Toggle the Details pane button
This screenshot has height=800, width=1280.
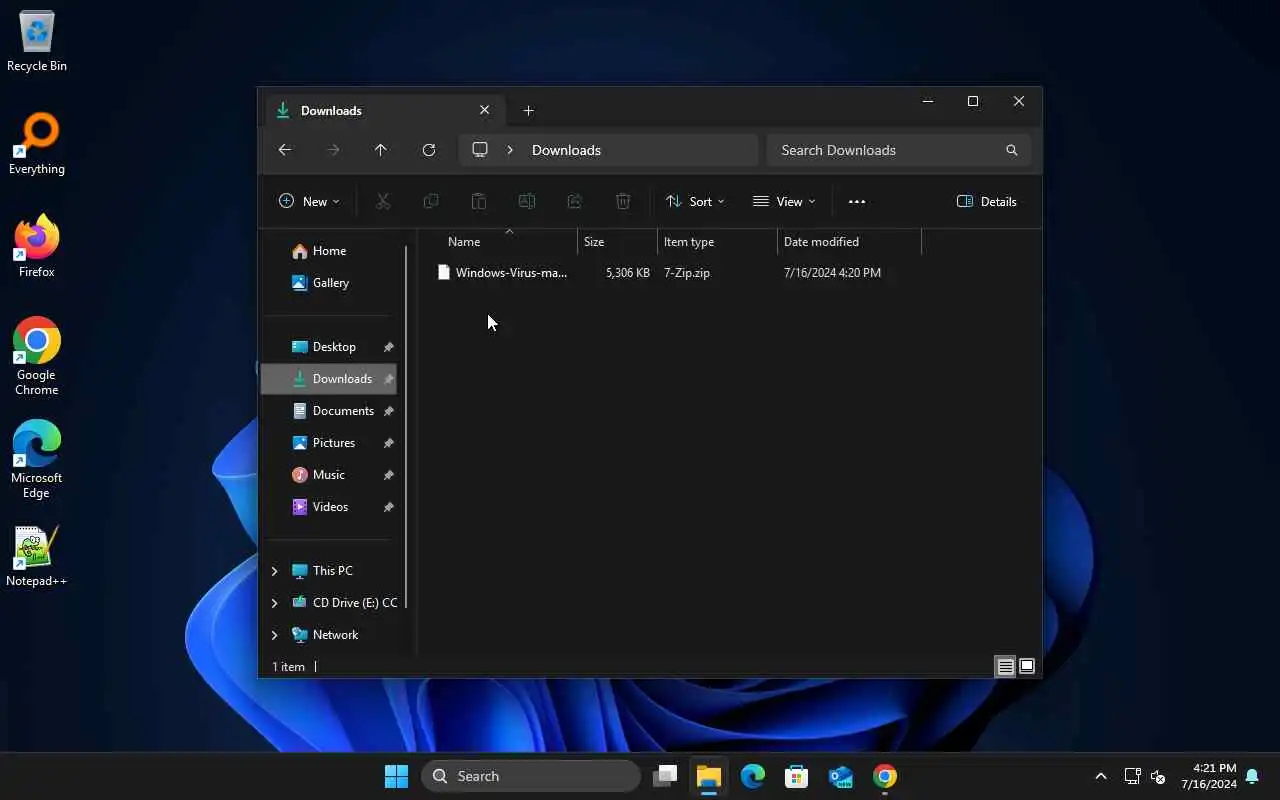coord(987,201)
